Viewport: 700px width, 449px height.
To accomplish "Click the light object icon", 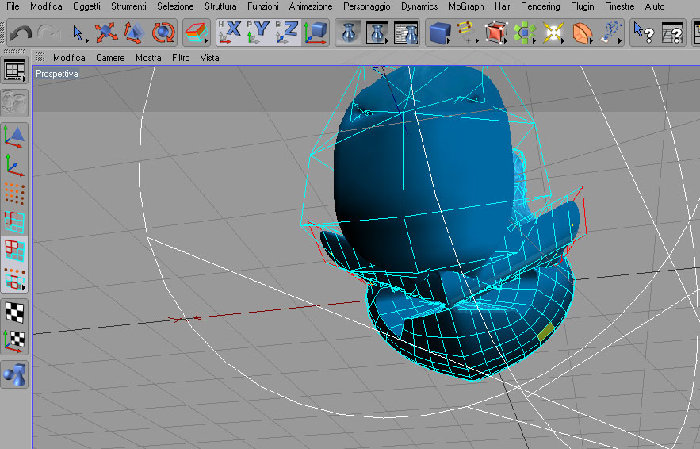I will tap(552, 33).
